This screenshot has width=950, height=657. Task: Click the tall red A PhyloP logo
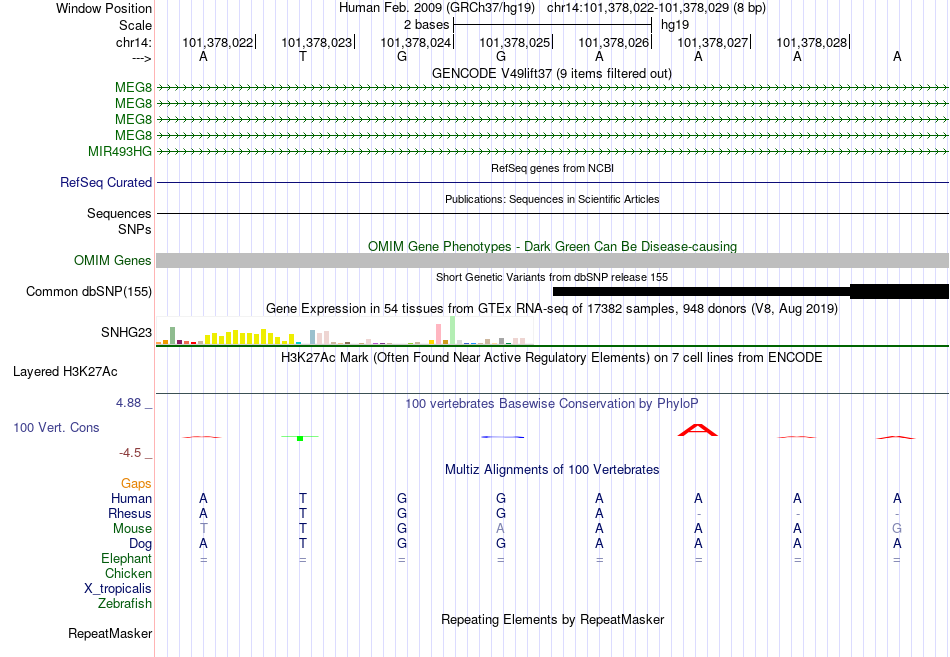[697, 430]
